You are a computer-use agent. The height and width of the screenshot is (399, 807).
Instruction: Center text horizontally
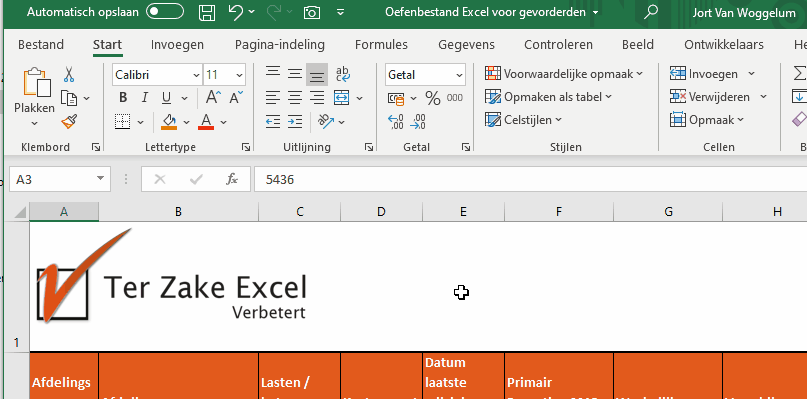pos(294,97)
